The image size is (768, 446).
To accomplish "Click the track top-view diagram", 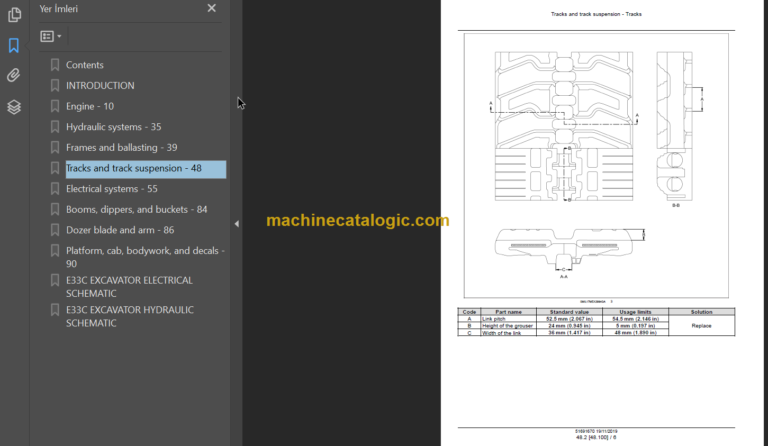I will point(564,126).
